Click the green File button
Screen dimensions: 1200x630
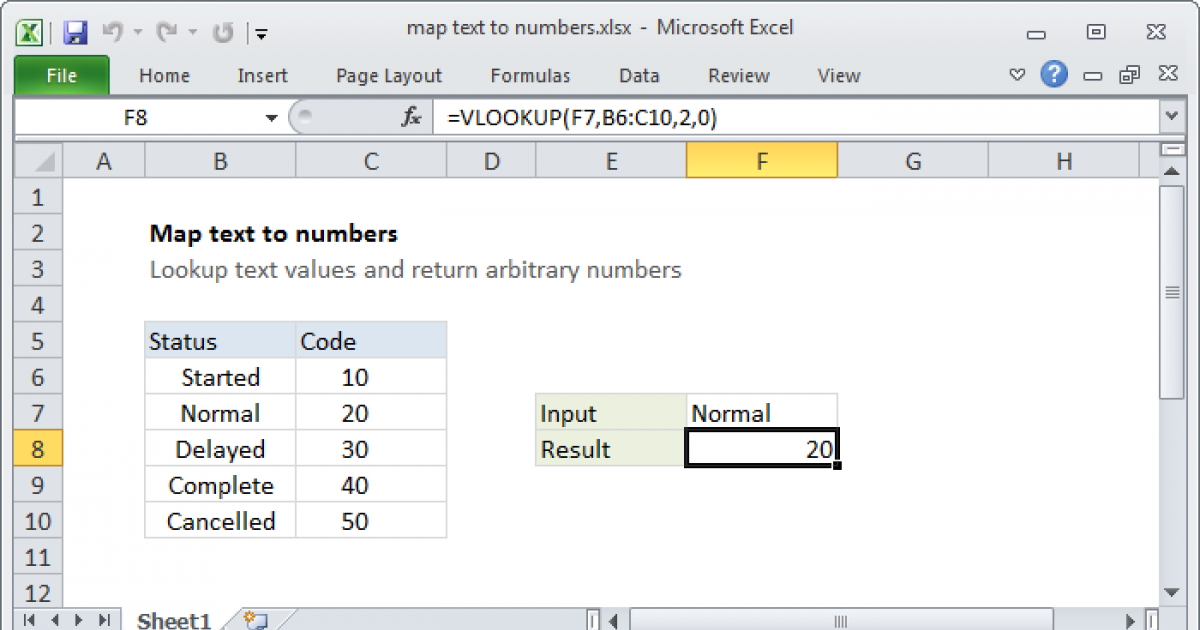pos(61,76)
